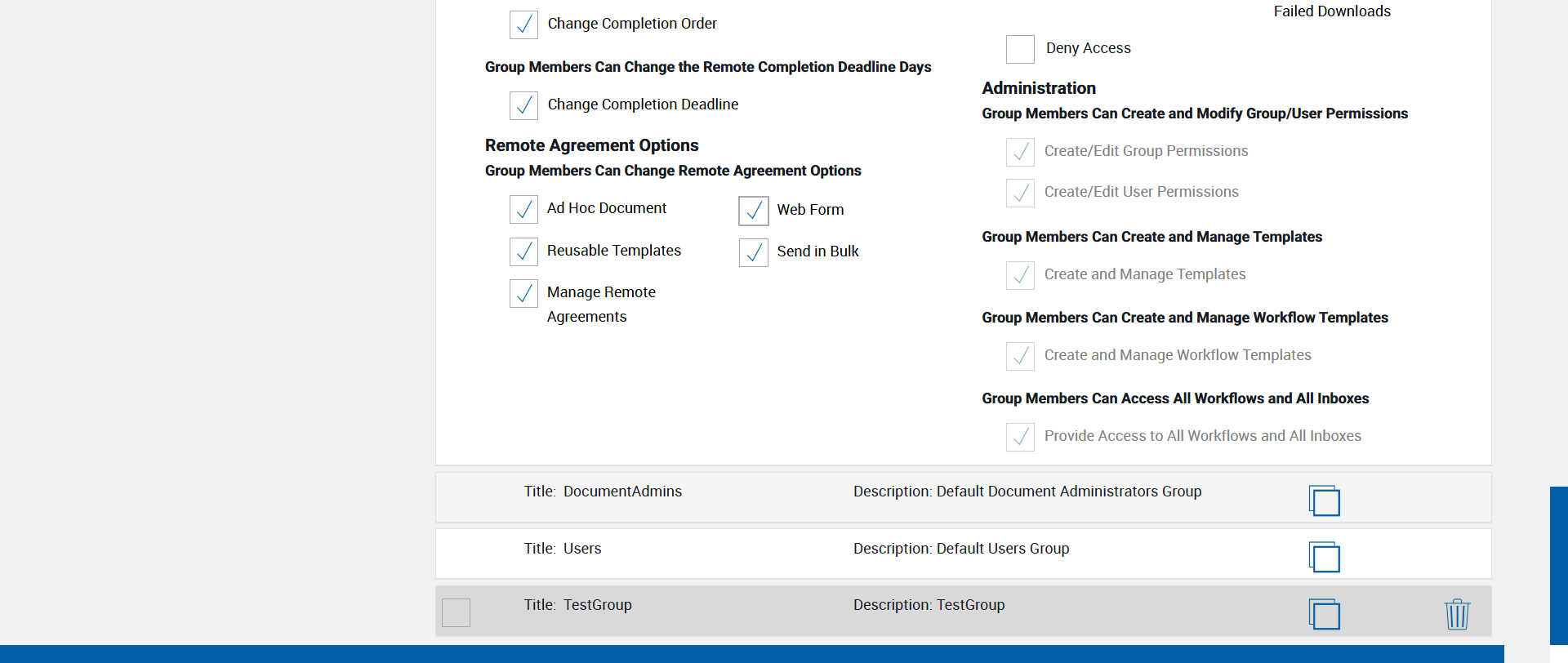Disable Manage Remote Agreements option
Viewport: 1568px width, 663px height.
[x=523, y=293]
